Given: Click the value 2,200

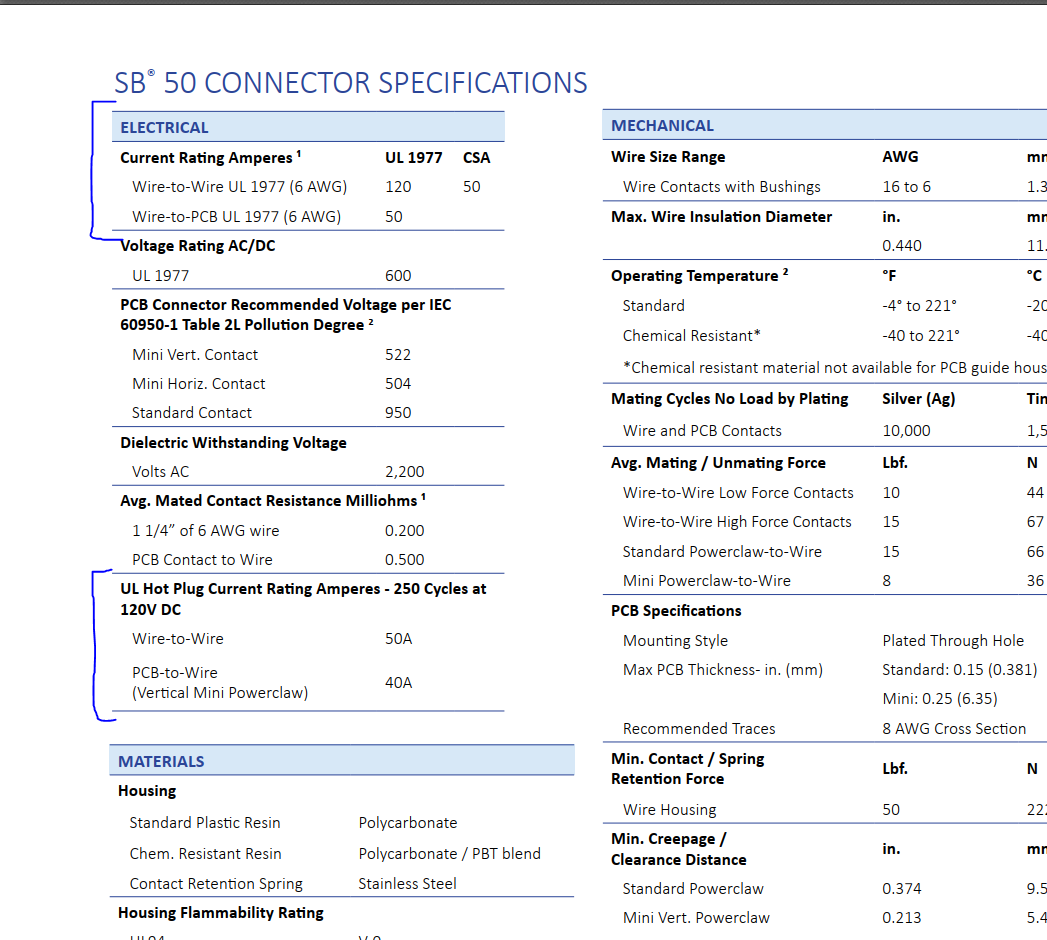Looking at the screenshot, I should coord(405,472).
